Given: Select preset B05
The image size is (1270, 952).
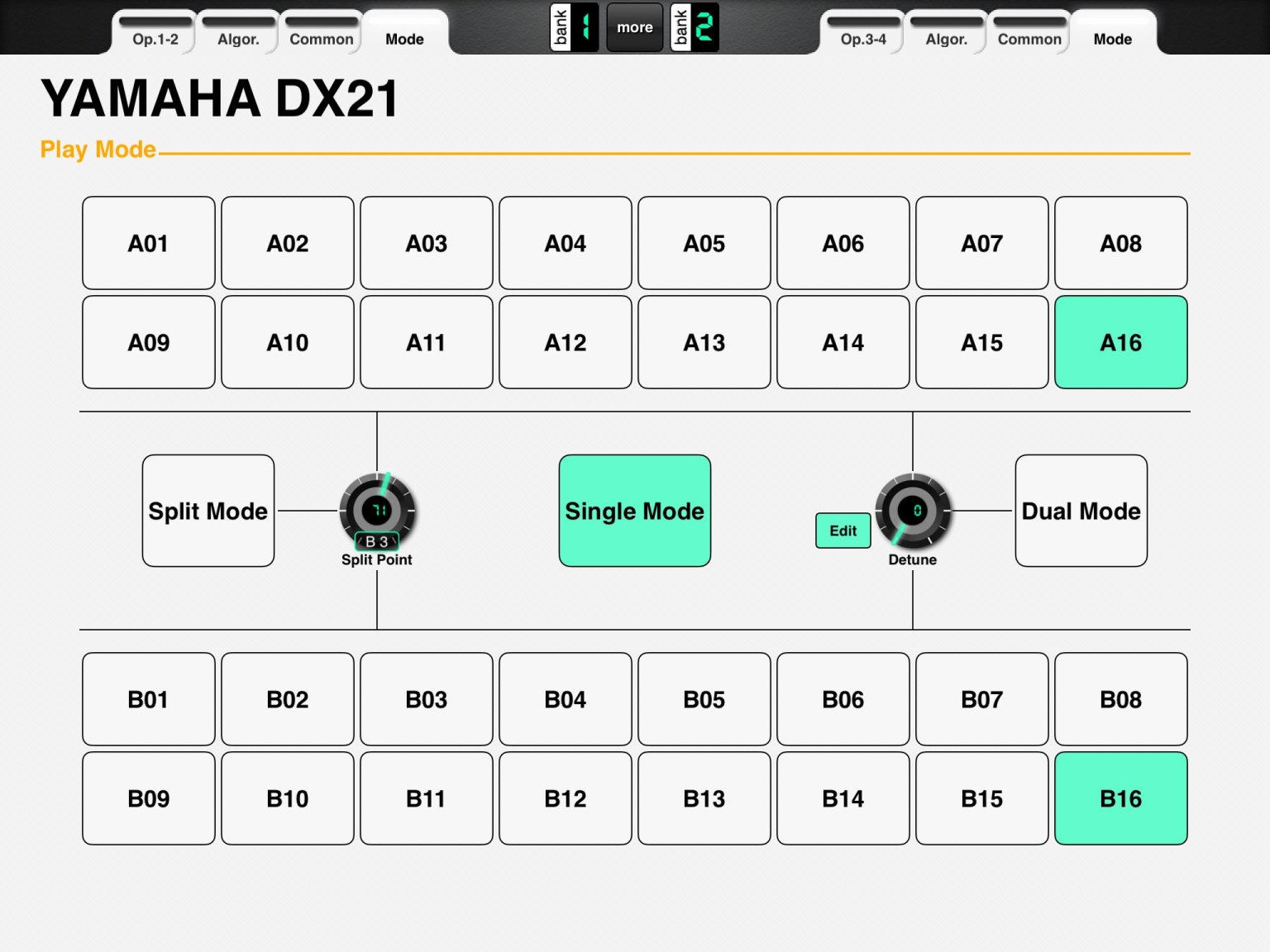Looking at the screenshot, I should click(x=704, y=699).
